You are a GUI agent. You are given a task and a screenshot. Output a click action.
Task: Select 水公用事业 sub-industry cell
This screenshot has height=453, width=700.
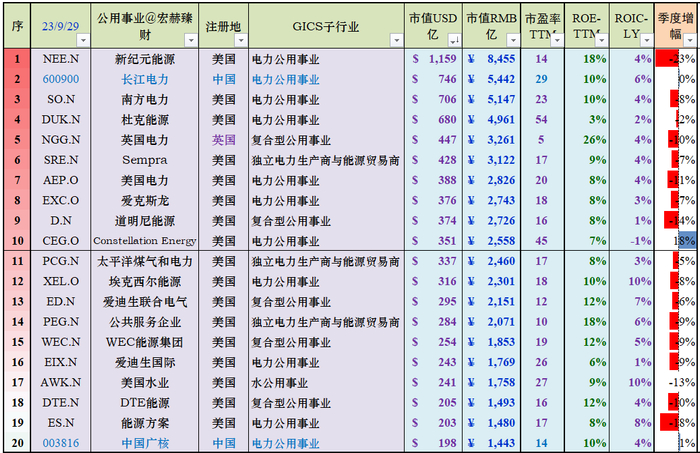click(x=326, y=382)
